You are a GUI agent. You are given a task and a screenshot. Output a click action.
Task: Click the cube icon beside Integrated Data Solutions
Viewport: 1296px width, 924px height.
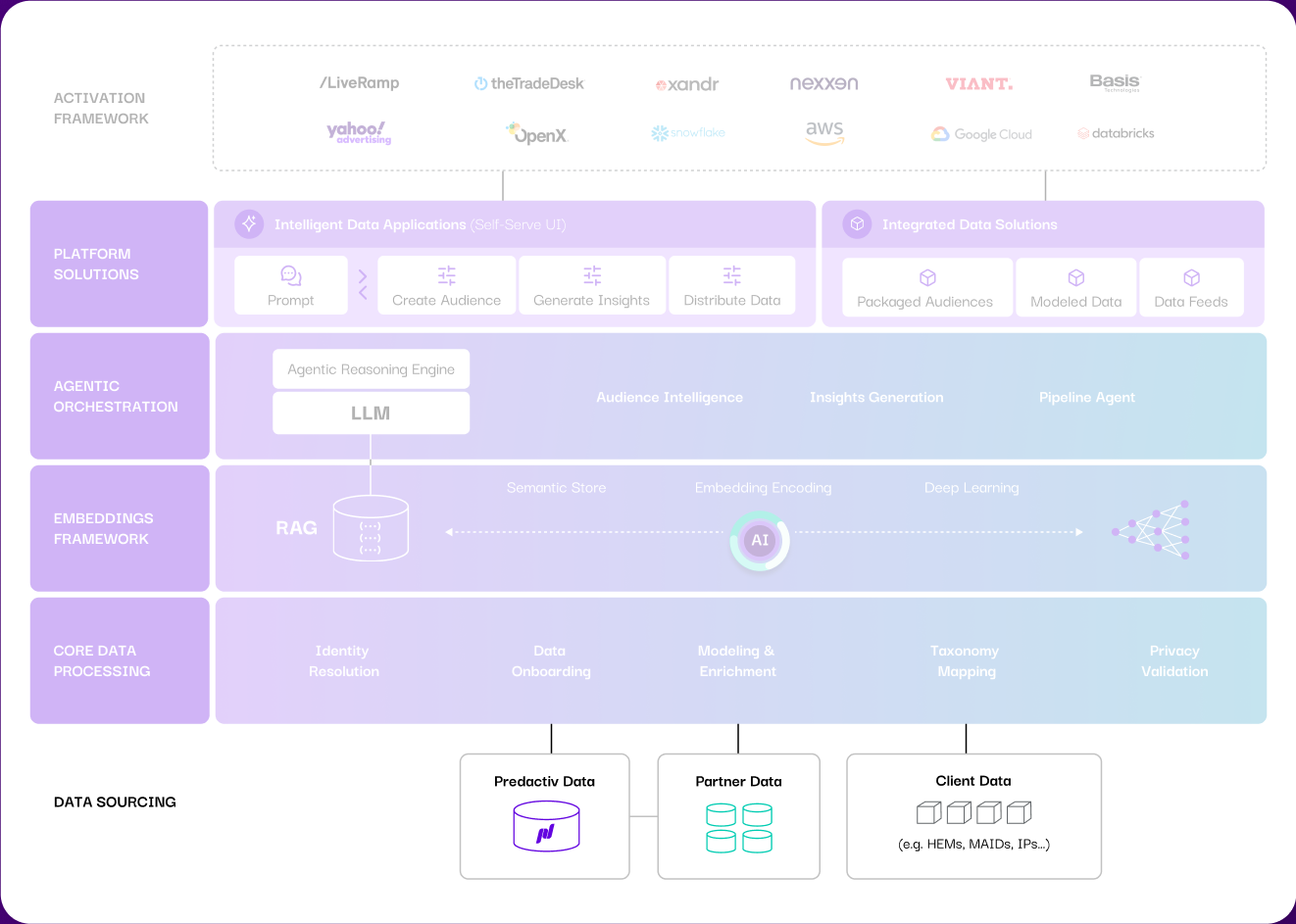click(857, 223)
